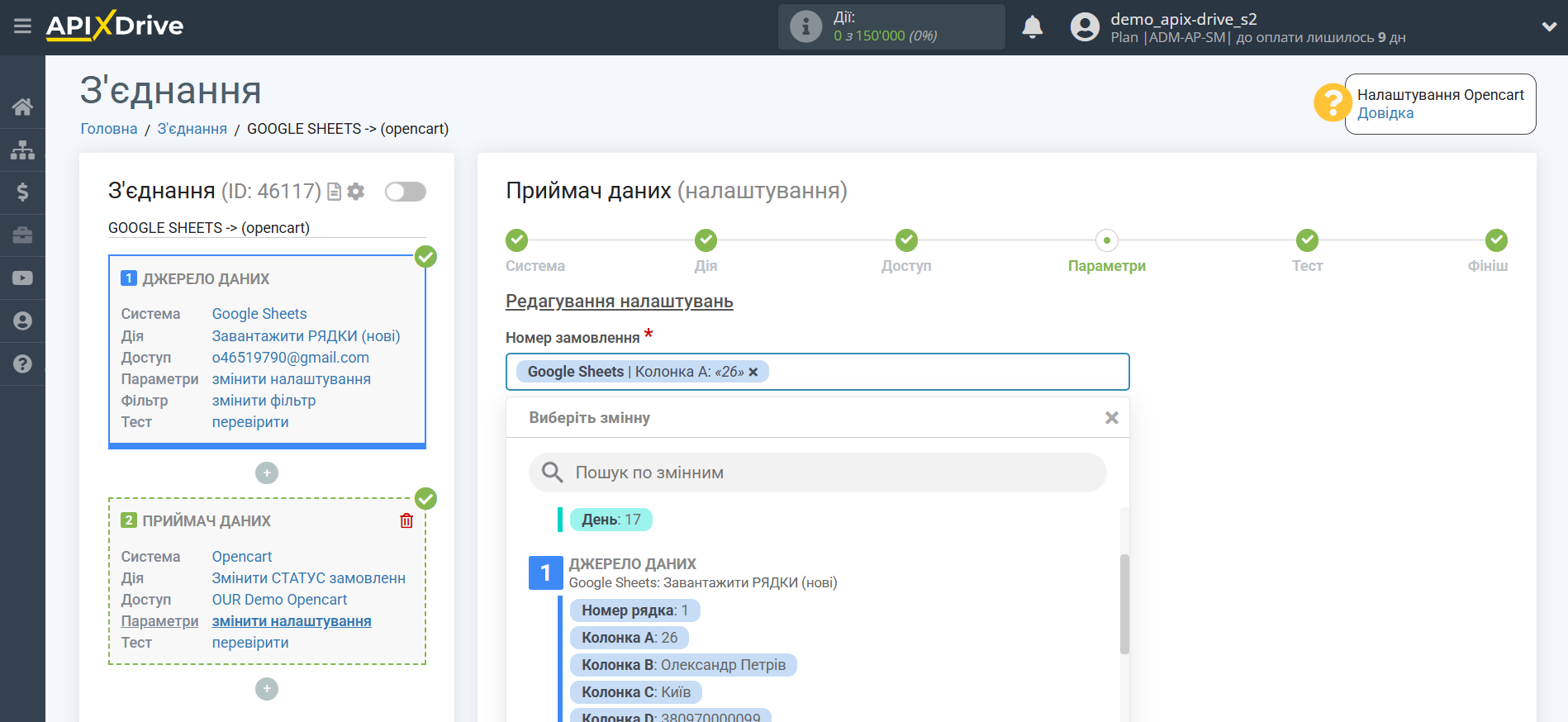Remove the Google Sheets Колонка A tag
1568x722 pixels.
[753, 372]
